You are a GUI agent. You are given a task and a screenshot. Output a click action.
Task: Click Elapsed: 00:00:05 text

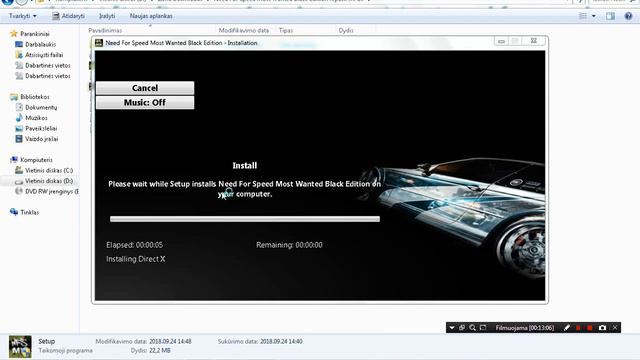coord(134,245)
